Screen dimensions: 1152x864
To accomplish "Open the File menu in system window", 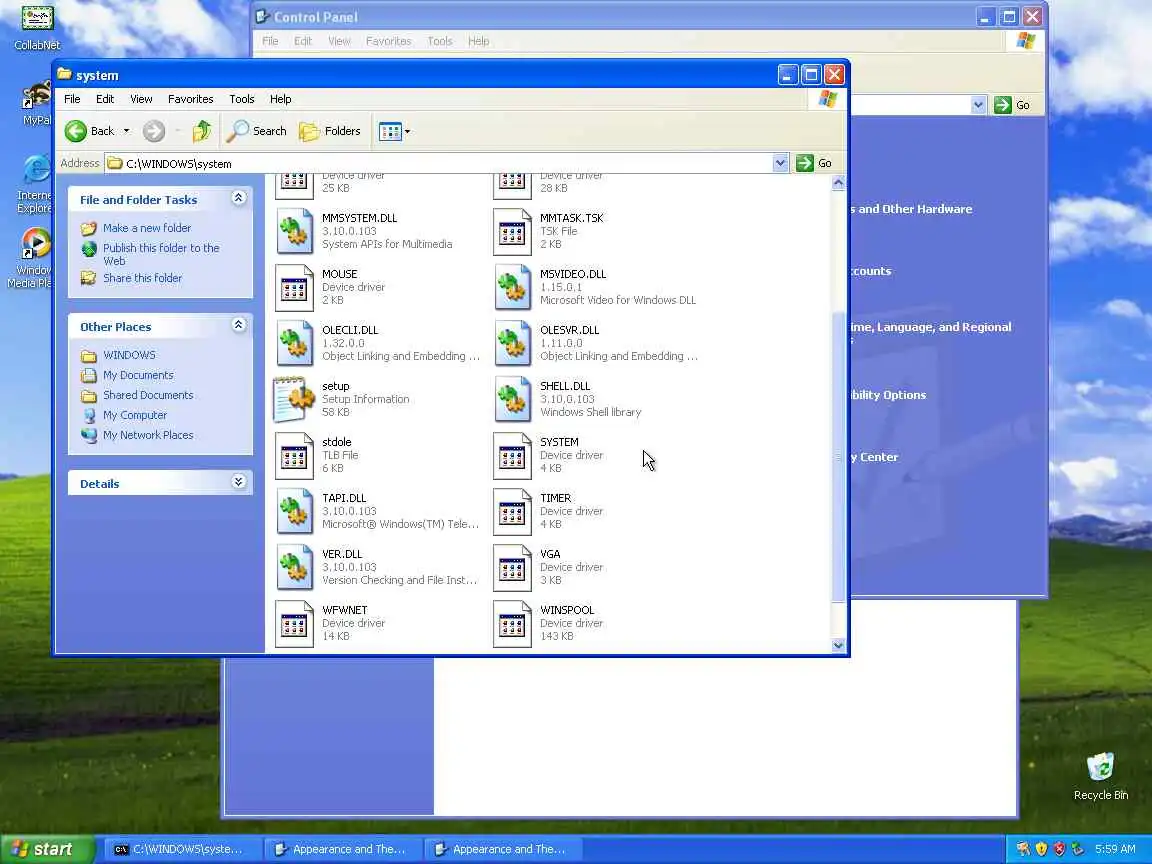I will click(x=72, y=99).
